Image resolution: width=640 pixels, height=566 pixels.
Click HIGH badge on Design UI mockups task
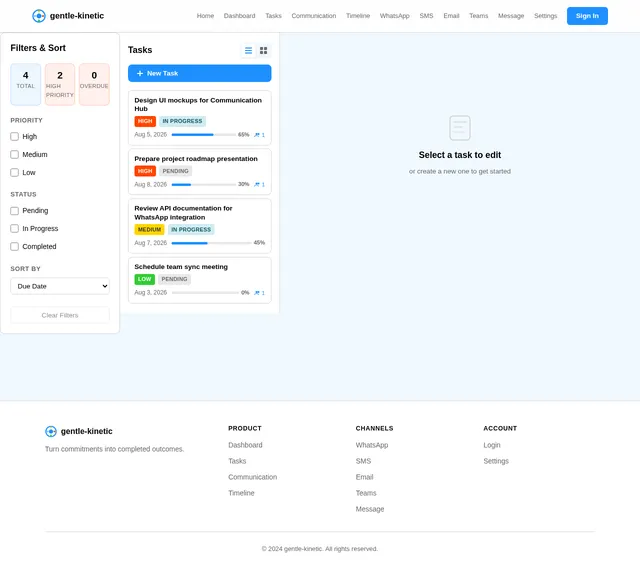click(145, 121)
